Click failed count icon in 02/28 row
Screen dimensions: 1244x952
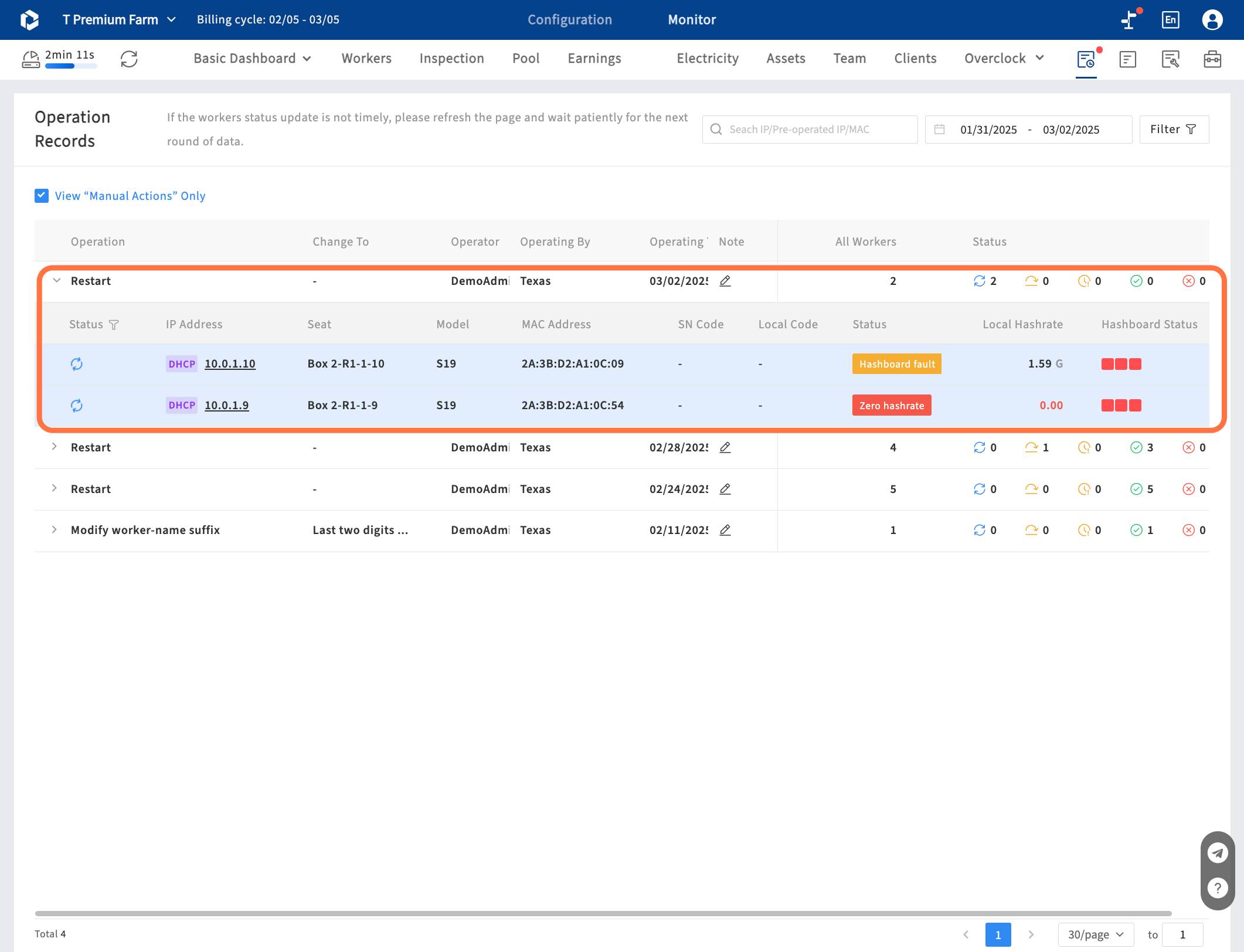1188,448
